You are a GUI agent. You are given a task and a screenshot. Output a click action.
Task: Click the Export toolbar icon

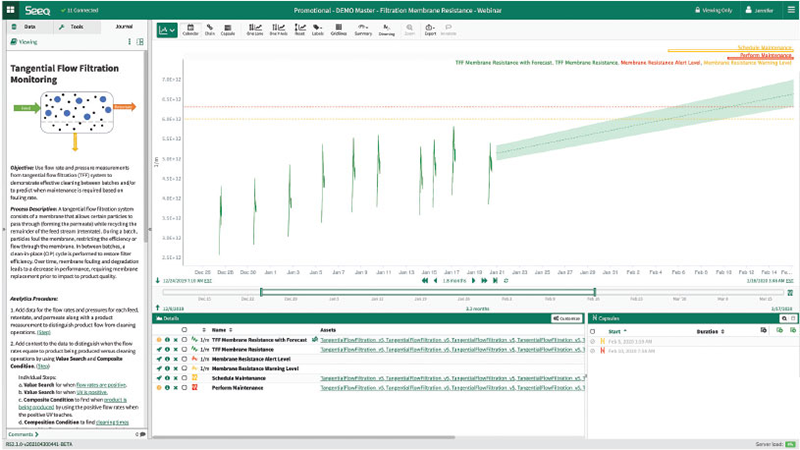tap(430, 30)
